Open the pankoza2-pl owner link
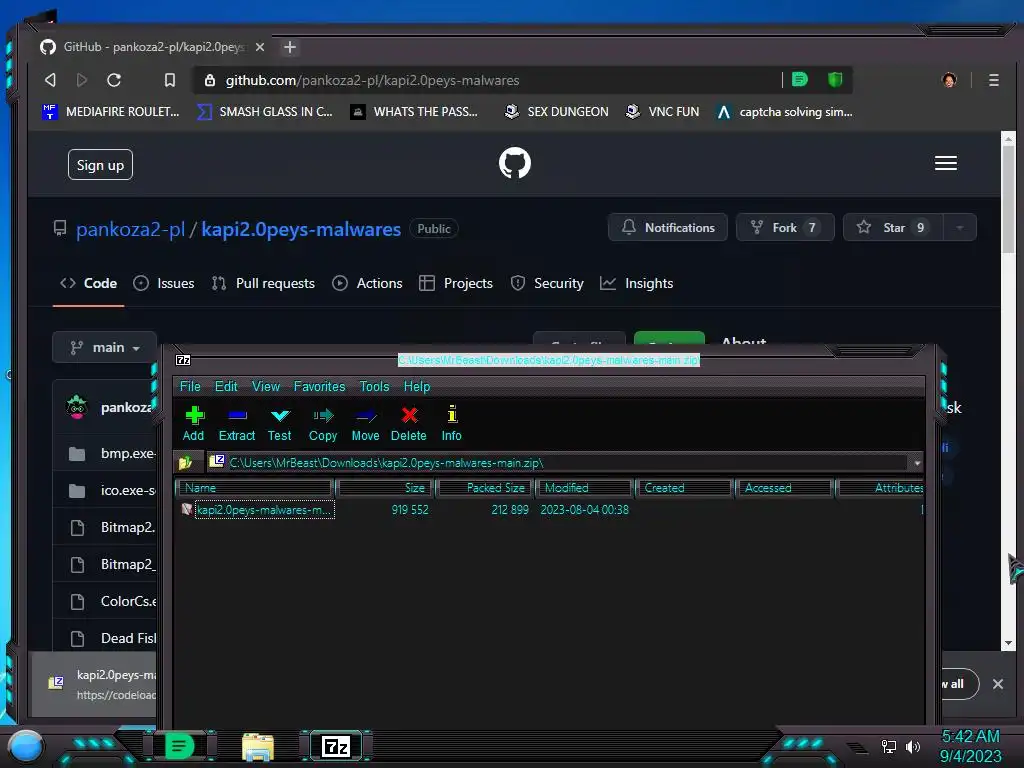Screen dimensions: 1024x768 131,229
